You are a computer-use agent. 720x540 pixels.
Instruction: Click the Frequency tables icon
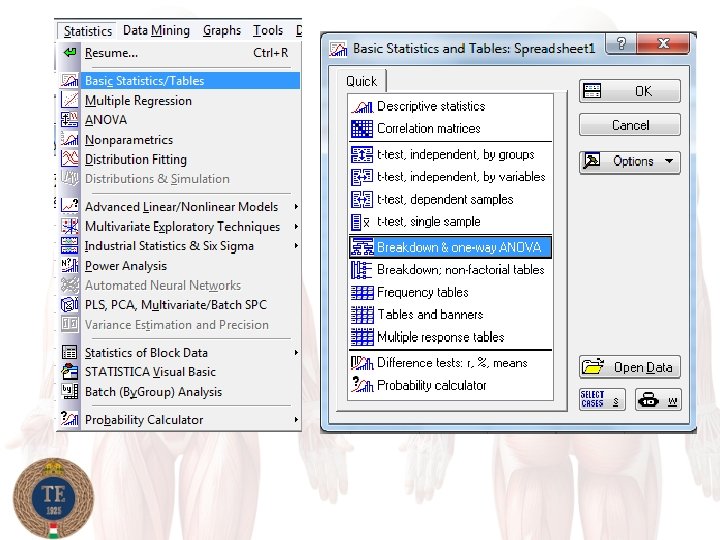coord(362,292)
